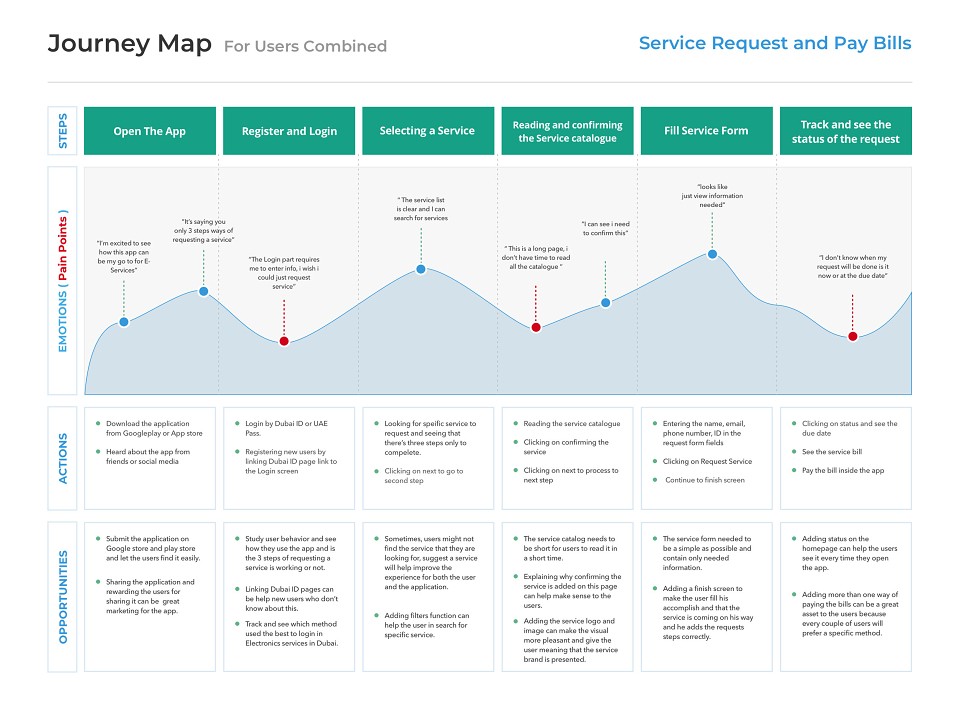The image size is (960, 720).
Task: Click the Track and see status step
Action: pyautogui.click(x=846, y=131)
